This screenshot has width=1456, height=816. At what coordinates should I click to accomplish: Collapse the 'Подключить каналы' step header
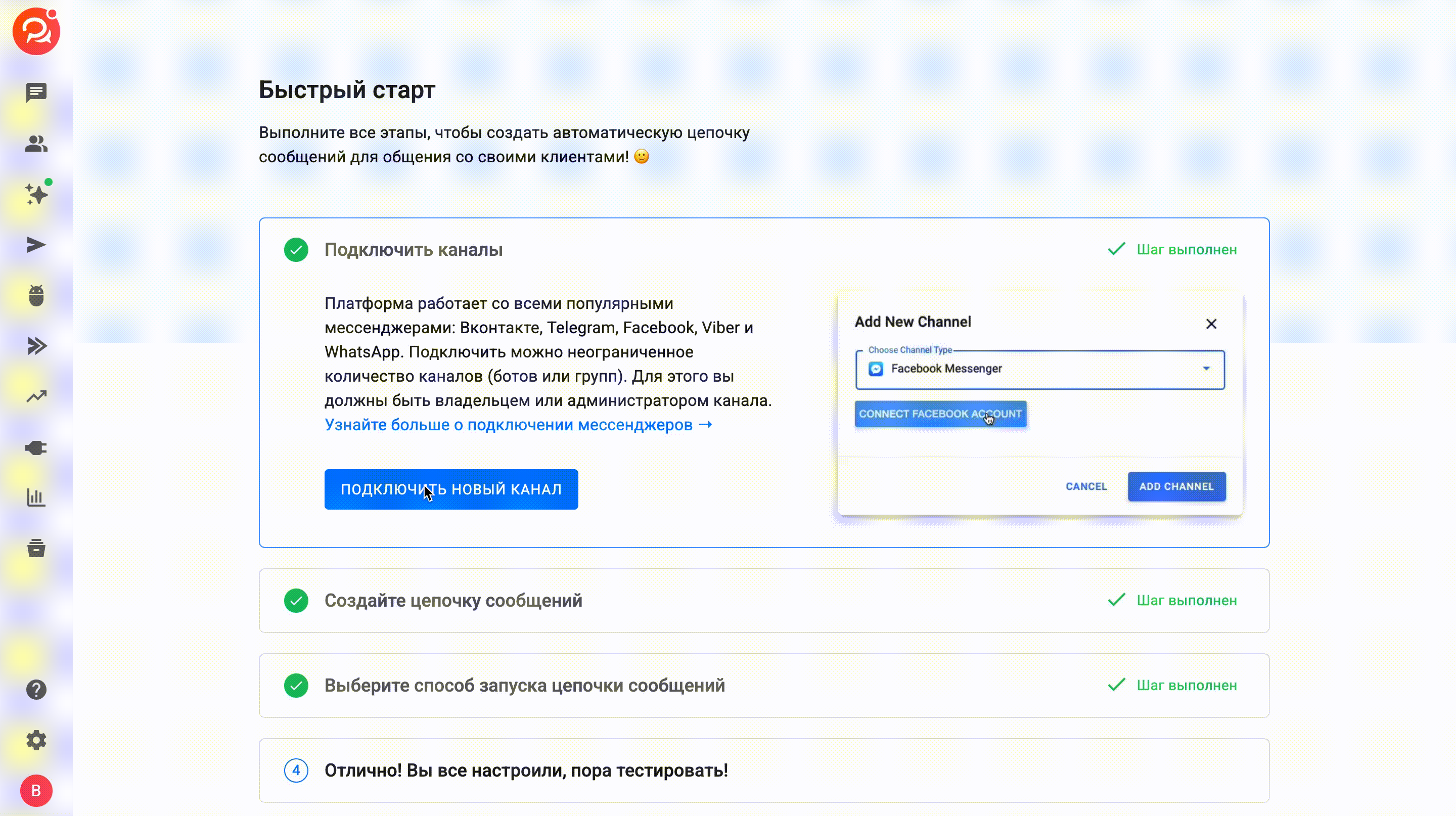coord(413,250)
